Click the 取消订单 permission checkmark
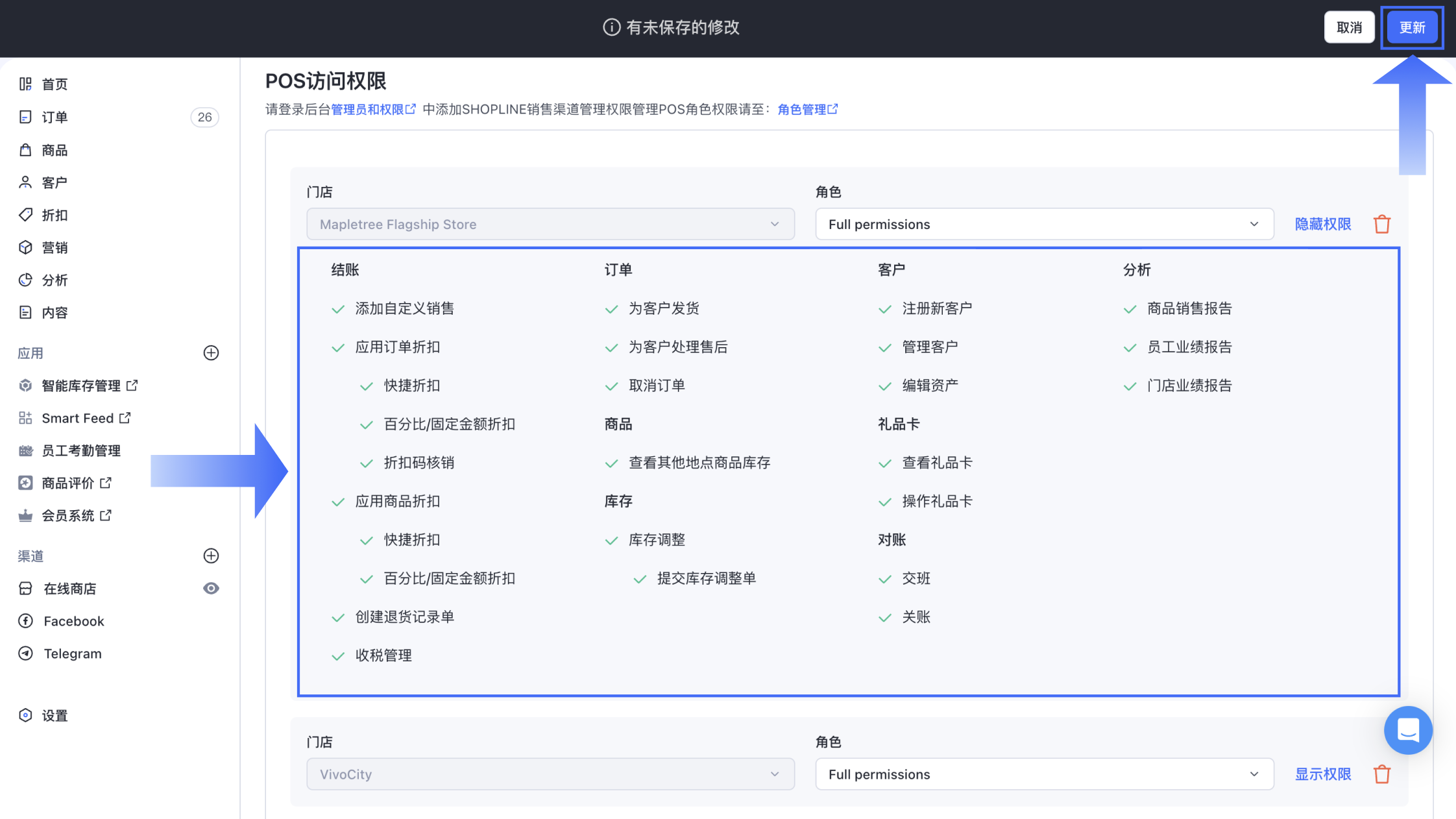The image size is (1456, 819). 611,386
